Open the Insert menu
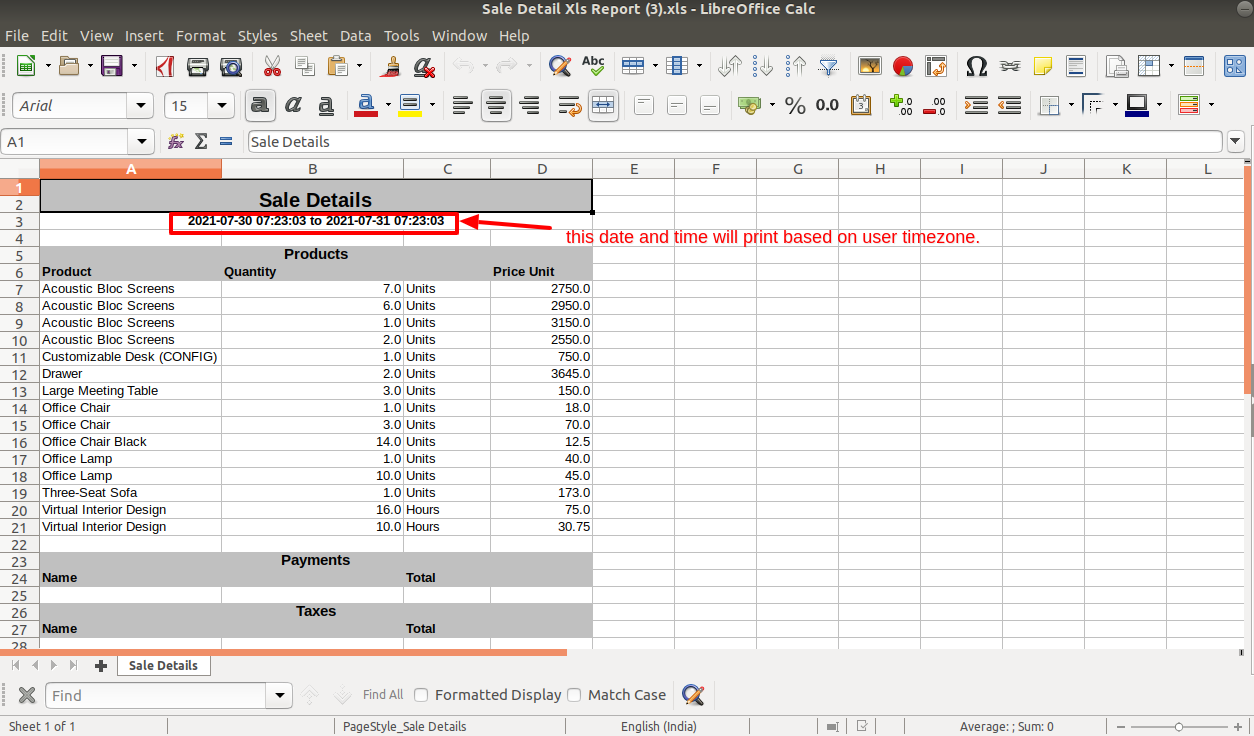The width and height of the screenshot is (1254, 736). (x=144, y=35)
